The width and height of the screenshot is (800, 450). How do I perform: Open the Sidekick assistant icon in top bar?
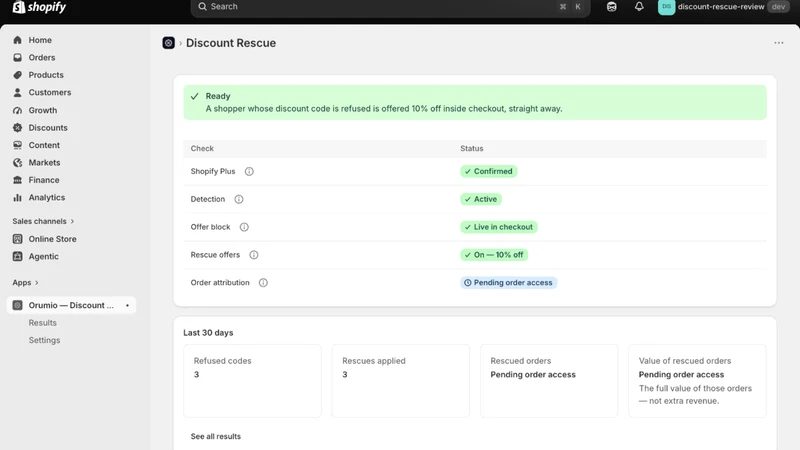click(x=611, y=7)
